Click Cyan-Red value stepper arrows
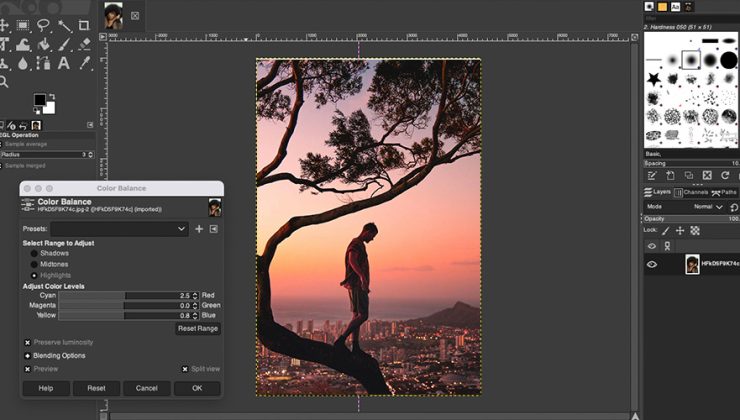The height and width of the screenshot is (420, 740). (195, 295)
